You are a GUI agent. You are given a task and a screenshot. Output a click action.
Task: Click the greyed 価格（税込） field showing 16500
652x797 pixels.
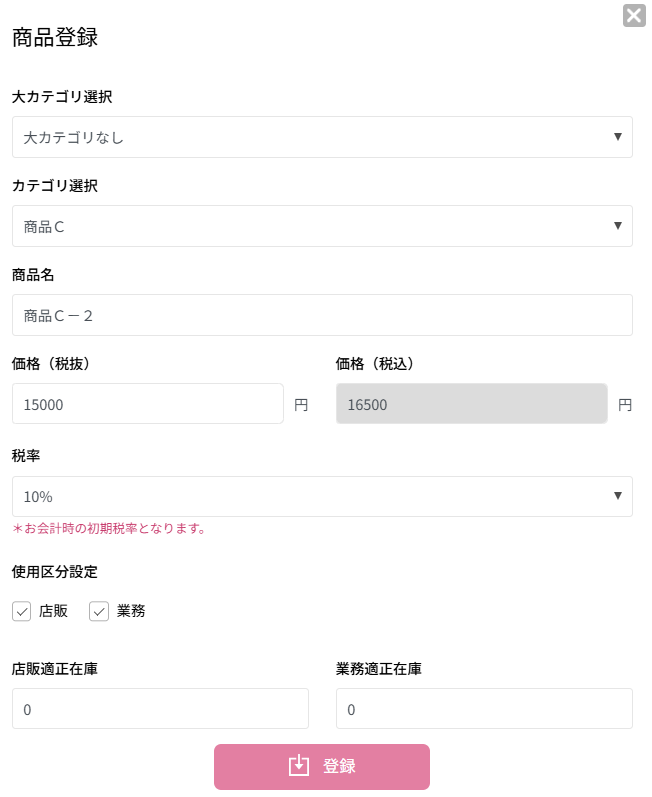(472, 404)
